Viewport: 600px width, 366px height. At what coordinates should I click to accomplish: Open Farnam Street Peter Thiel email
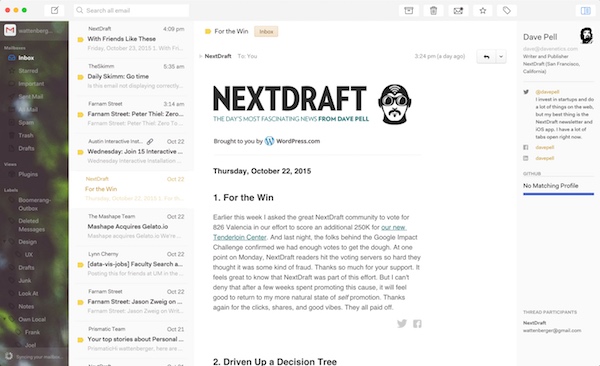pyautogui.click(x=131, y=114)
